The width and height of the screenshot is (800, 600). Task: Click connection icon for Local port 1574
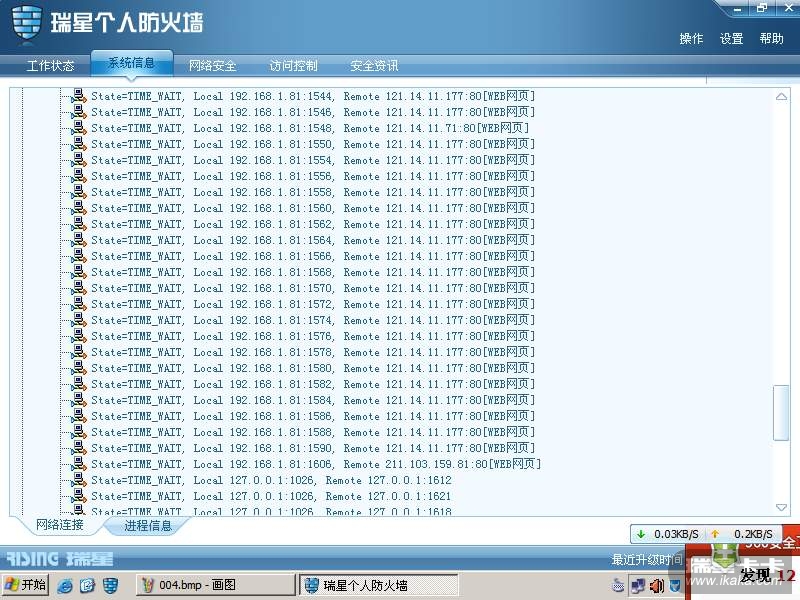(79, 319)
